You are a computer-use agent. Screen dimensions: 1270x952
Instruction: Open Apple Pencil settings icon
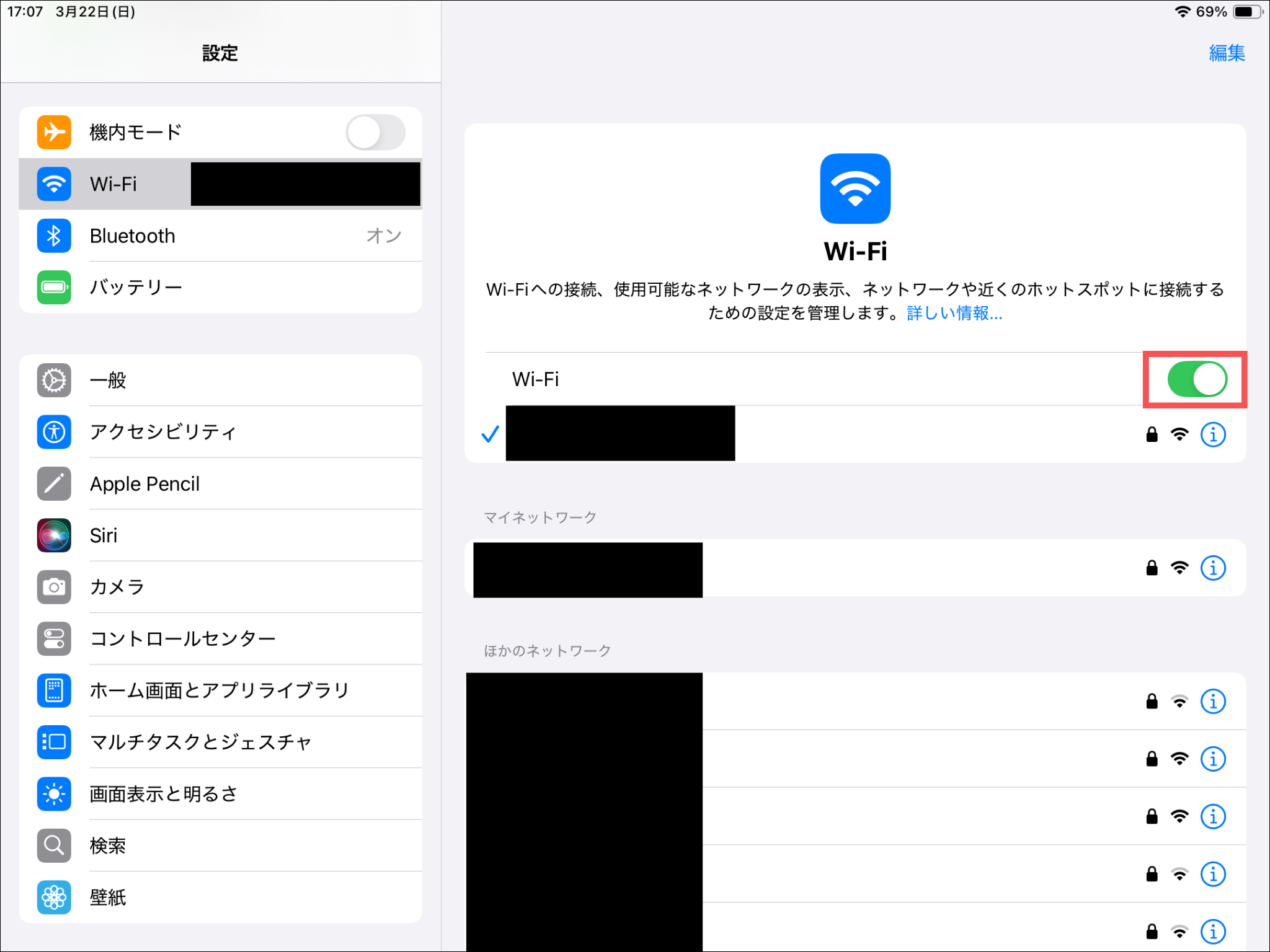(x=54, y=483)
